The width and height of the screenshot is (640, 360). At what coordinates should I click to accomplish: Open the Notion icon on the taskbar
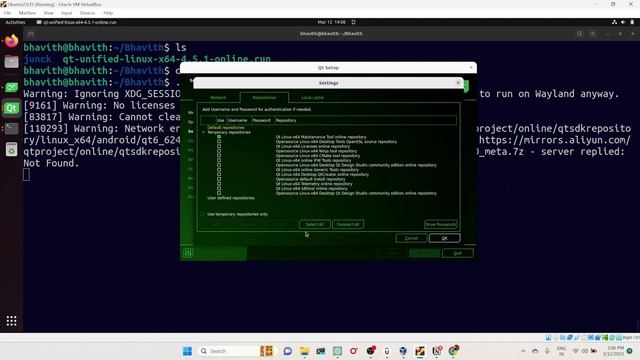pos(437,351)
